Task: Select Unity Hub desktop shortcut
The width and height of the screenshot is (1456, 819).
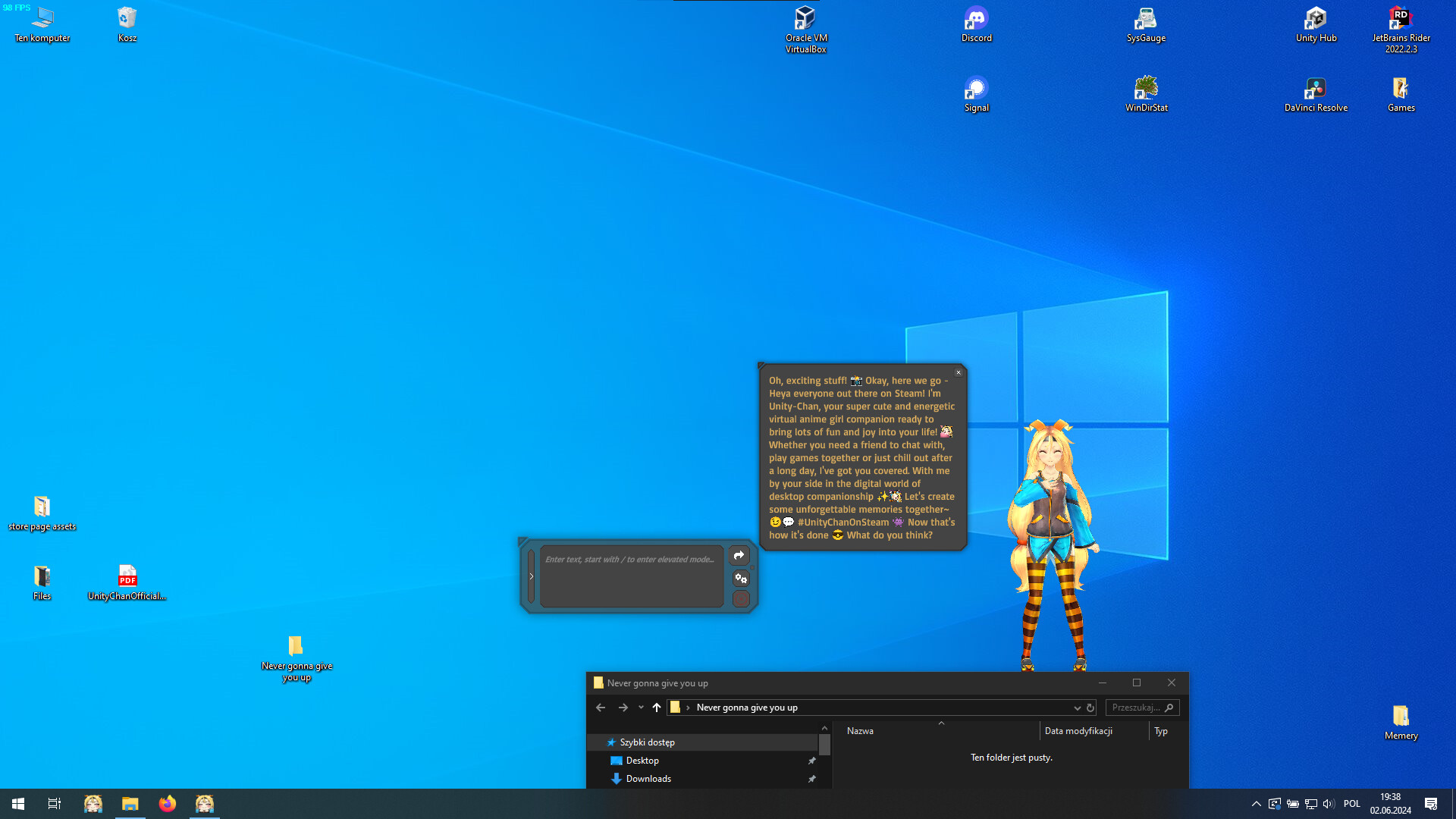Action: (x=1316, y=24)
